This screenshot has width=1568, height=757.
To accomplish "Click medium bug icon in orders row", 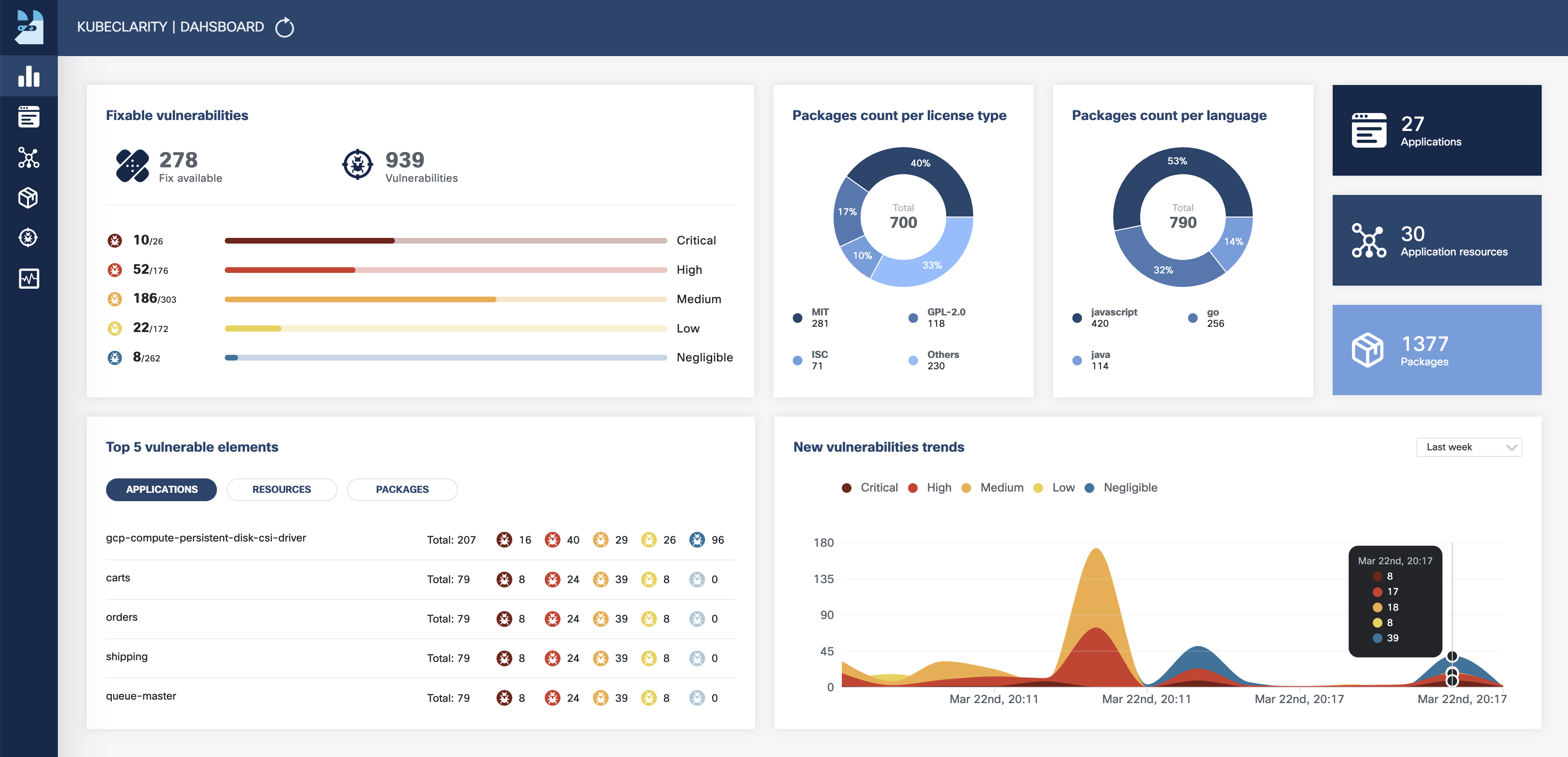I will point(601,619).
